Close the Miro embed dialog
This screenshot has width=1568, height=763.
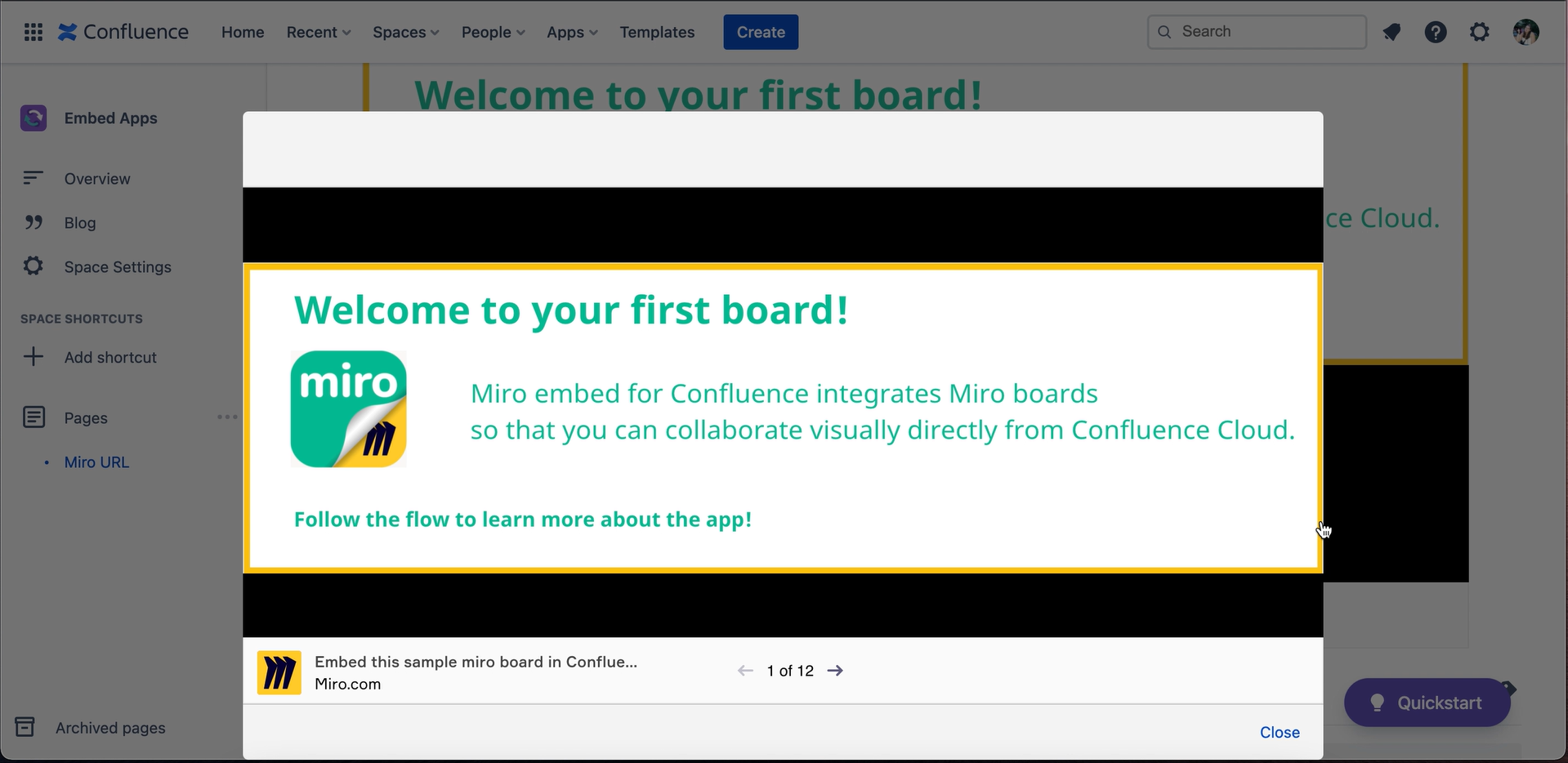[x=1280, y=733]
